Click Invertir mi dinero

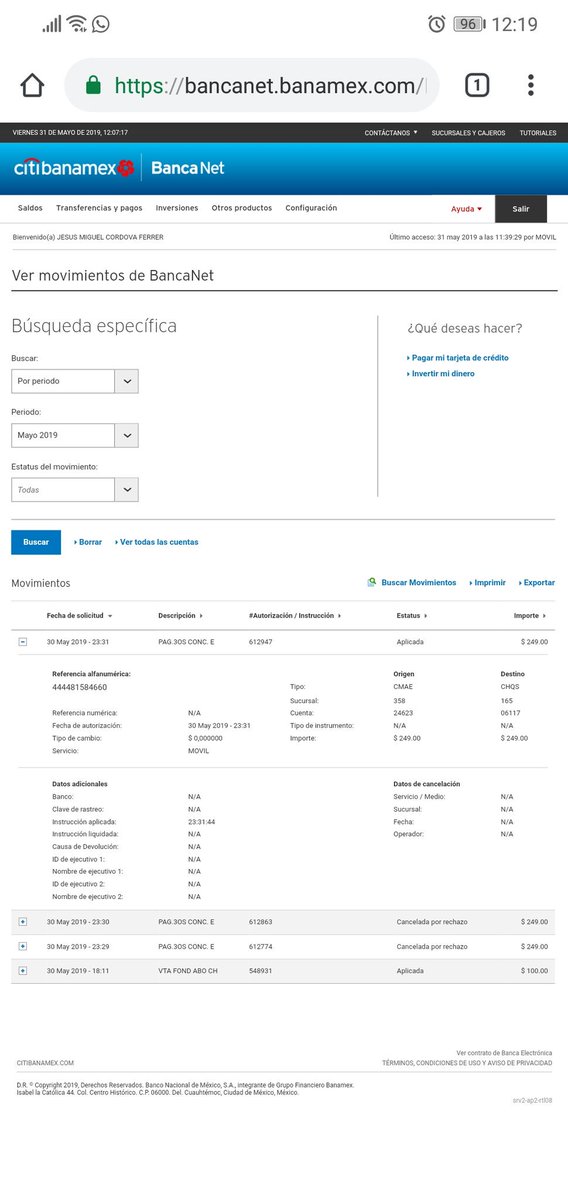(x=441, y=374)
